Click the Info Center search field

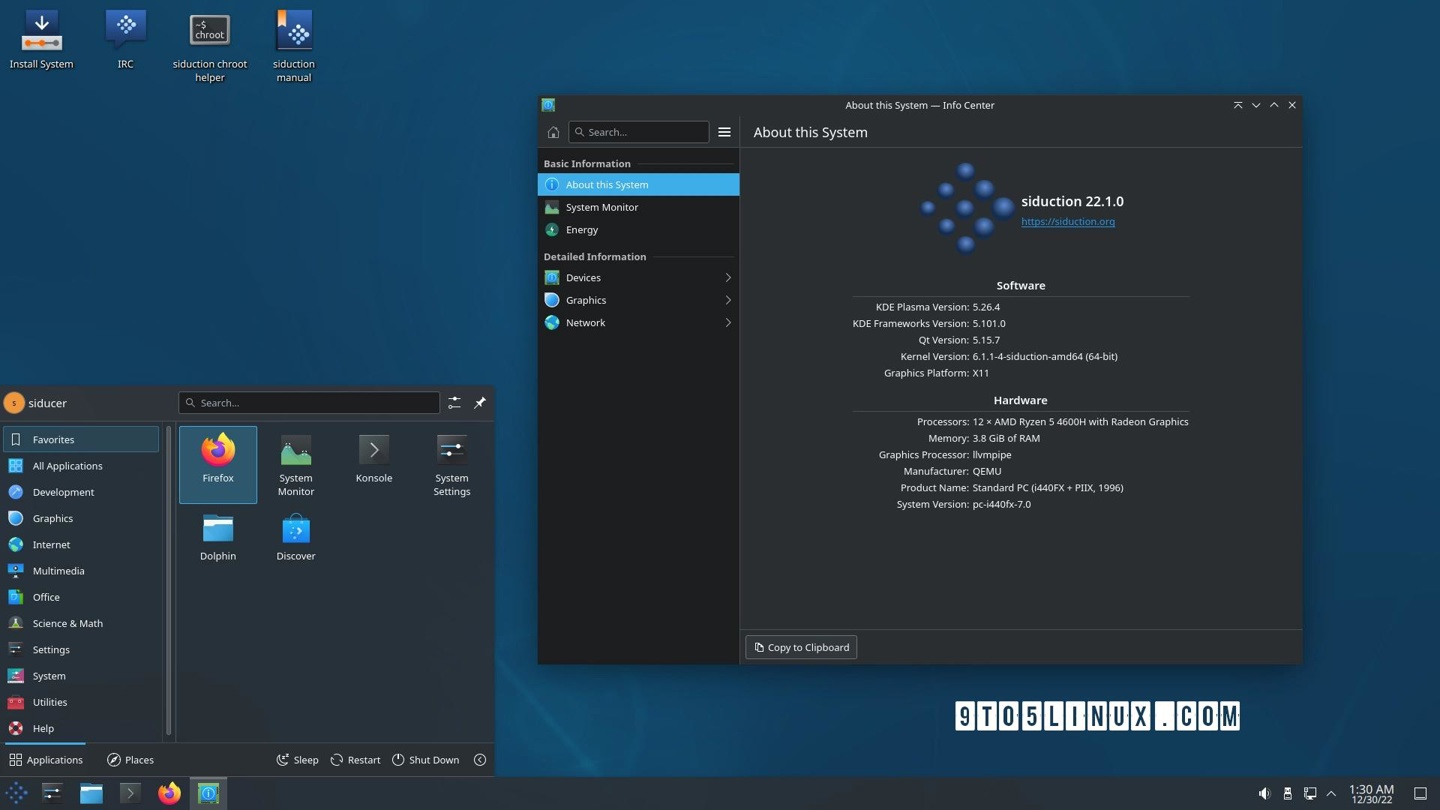(638, 132)
